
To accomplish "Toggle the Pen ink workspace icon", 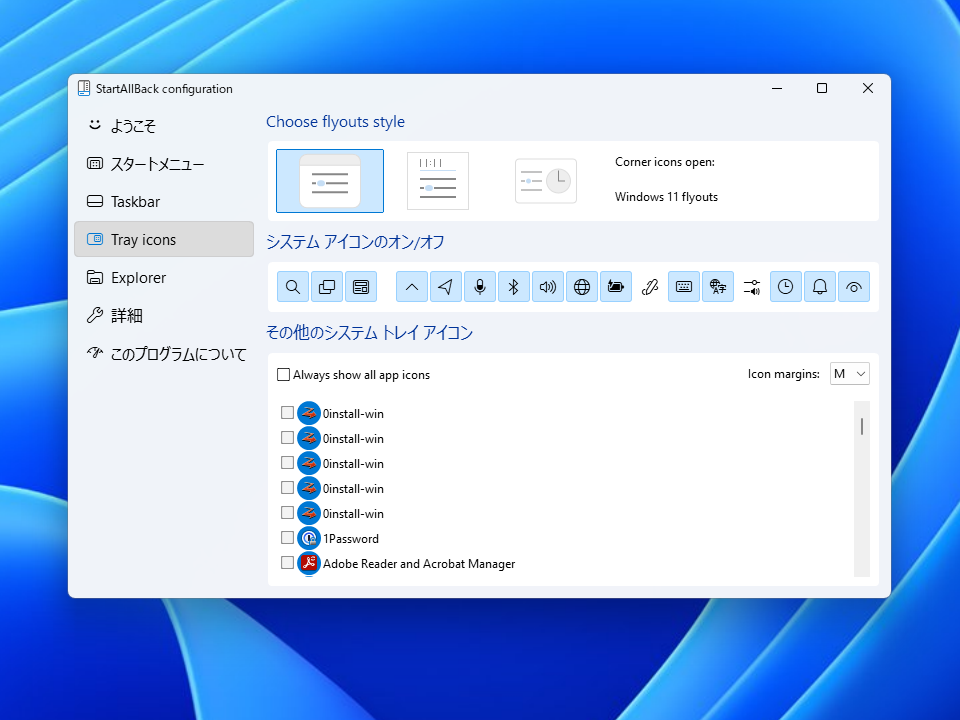I will click(x=650, y=287).
